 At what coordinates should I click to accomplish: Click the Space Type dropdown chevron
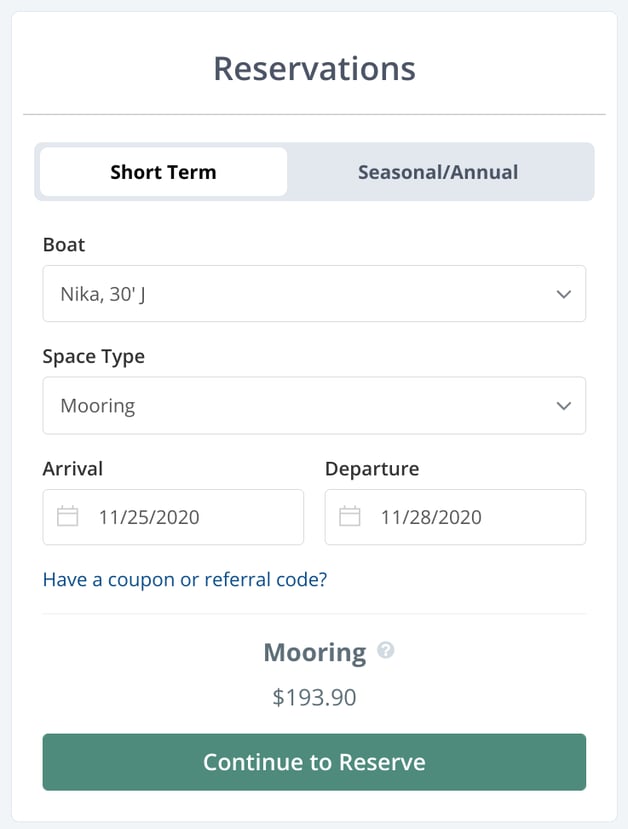(565, 405)
